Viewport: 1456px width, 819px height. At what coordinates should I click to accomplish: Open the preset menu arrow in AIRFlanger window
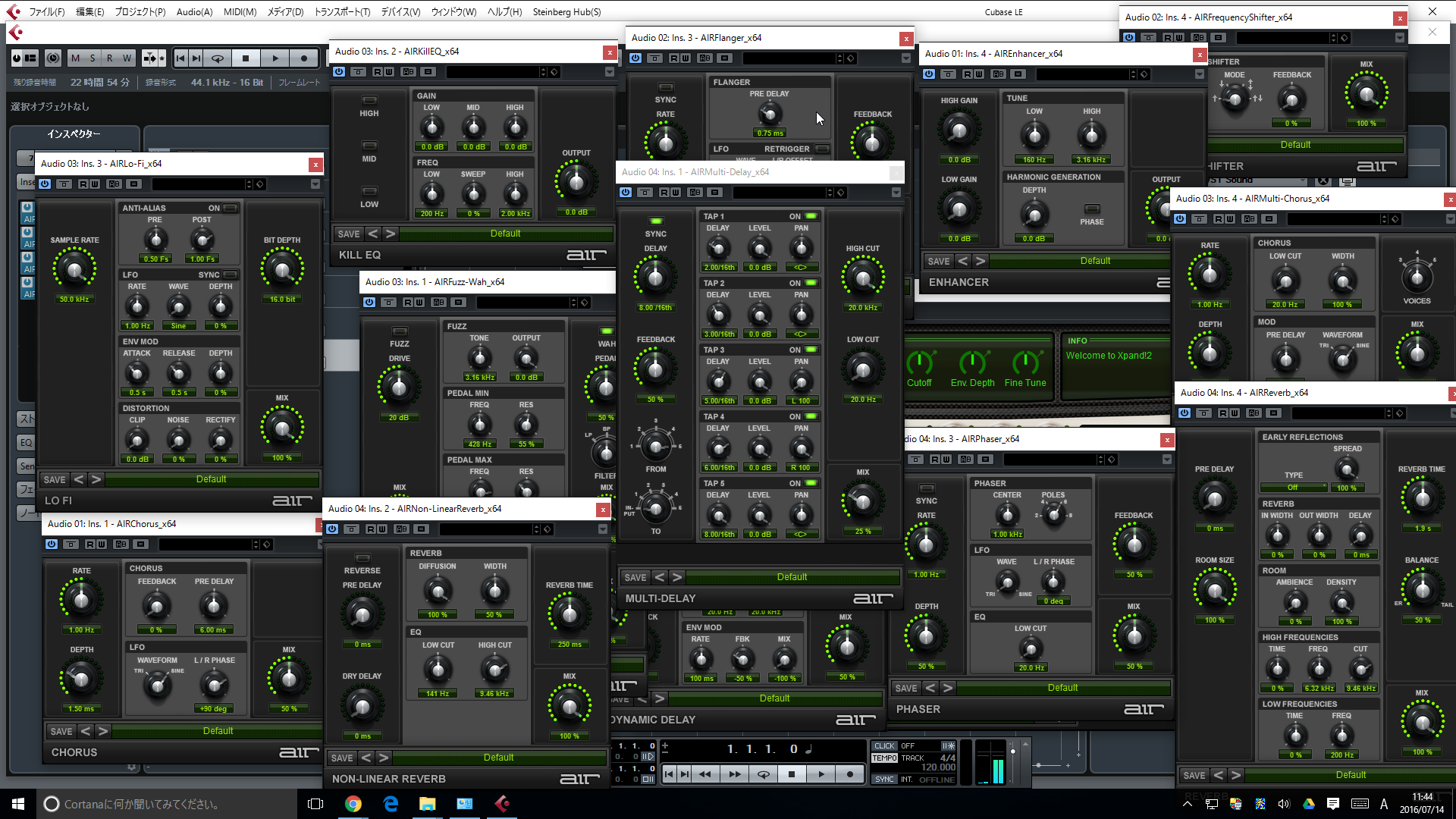coord(906,58)
